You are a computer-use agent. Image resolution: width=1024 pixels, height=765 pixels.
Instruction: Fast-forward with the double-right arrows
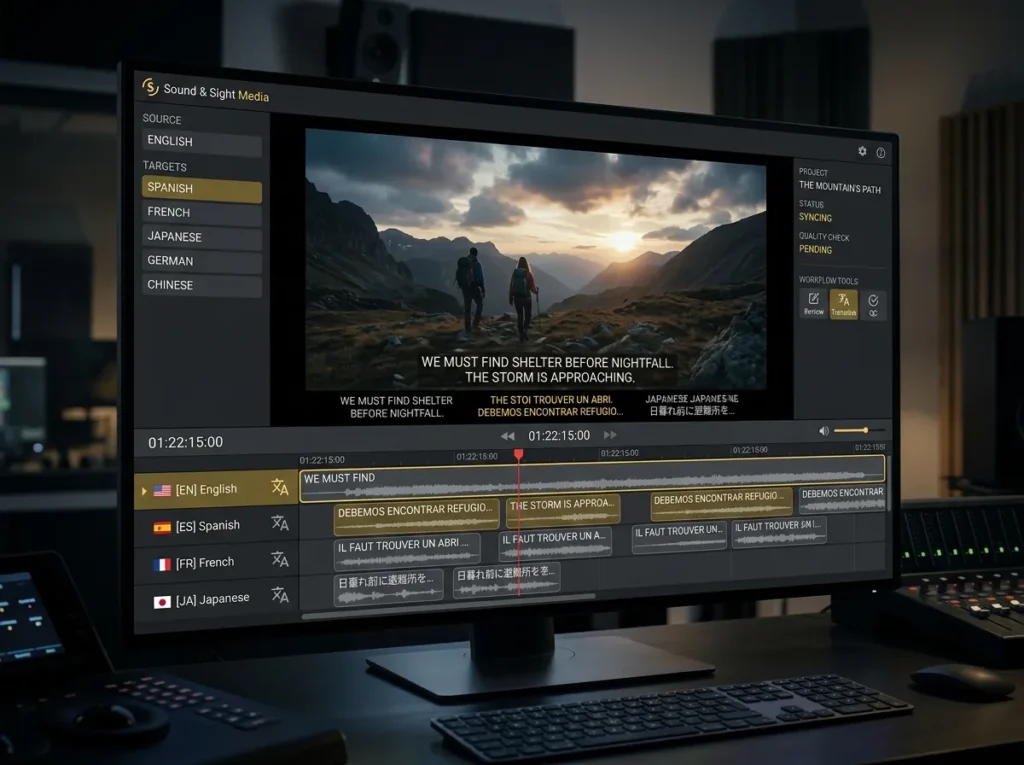[x=610, y=434]
